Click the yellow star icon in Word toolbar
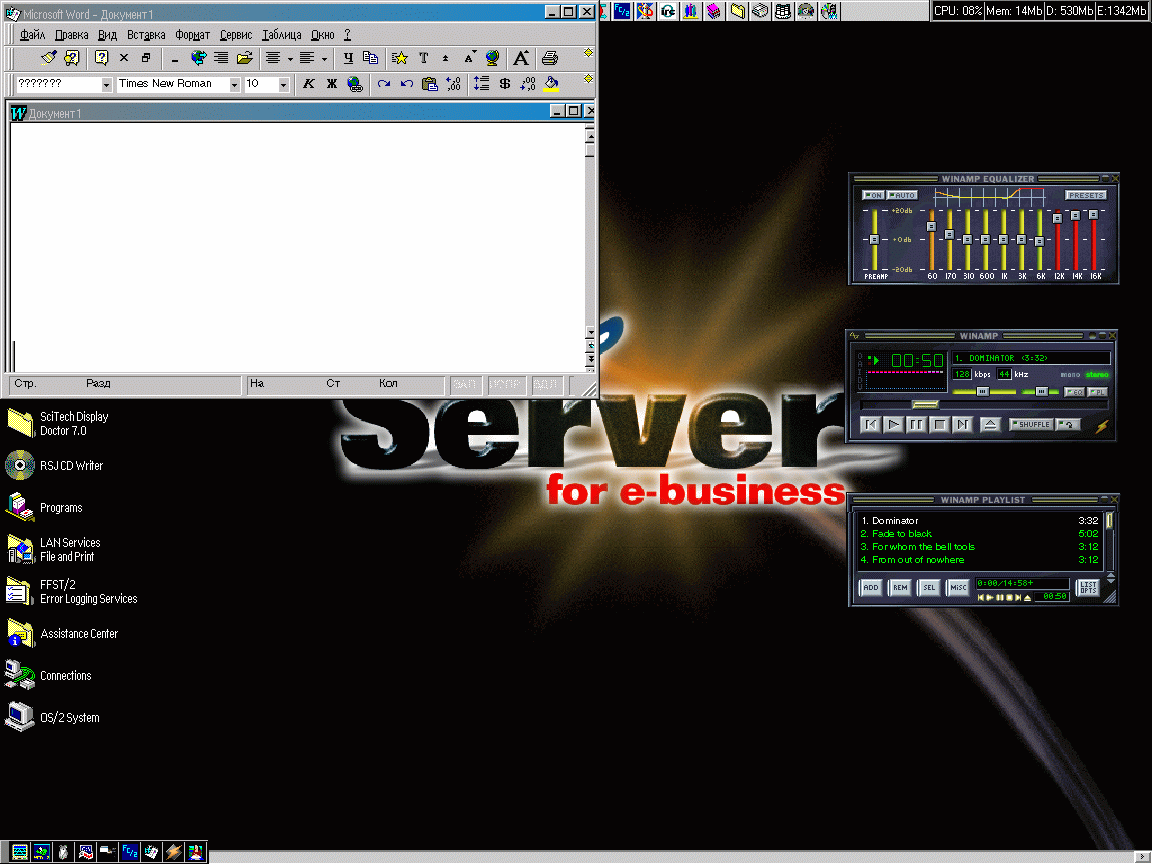The image size is (1152, 864). [400, 58]
